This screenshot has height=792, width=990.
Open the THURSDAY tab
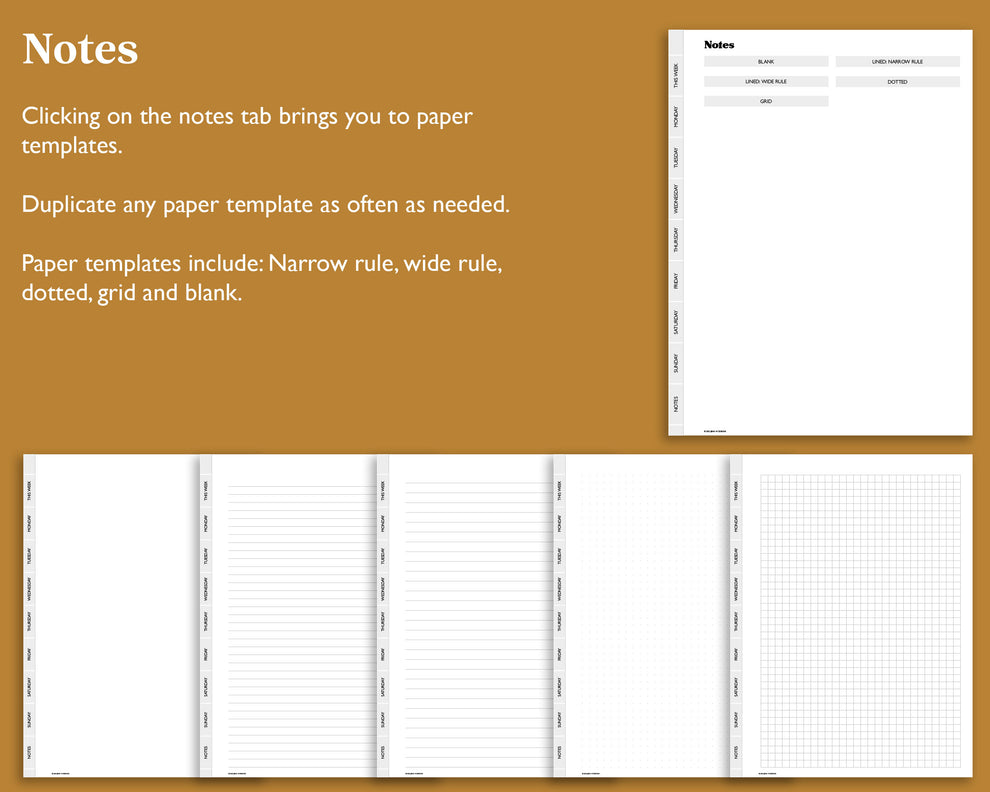point(676,239)
